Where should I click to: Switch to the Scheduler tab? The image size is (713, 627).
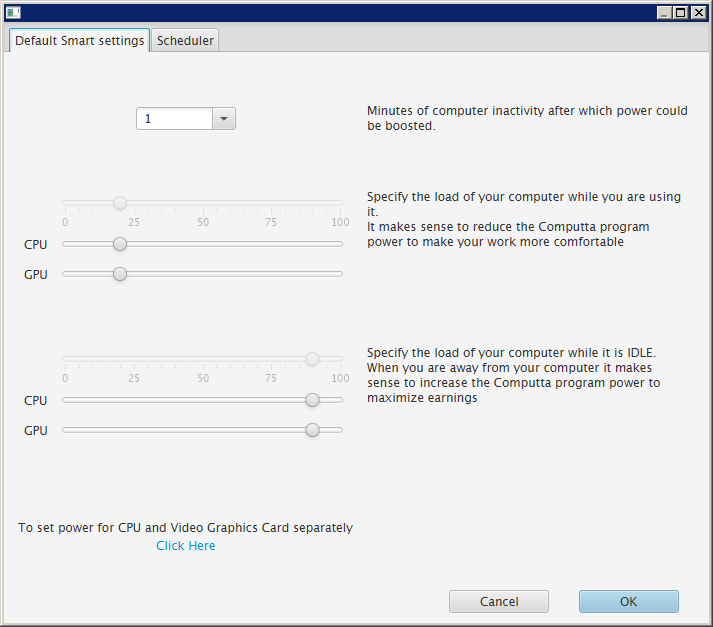pyautogui.click(x=185, y=40)
